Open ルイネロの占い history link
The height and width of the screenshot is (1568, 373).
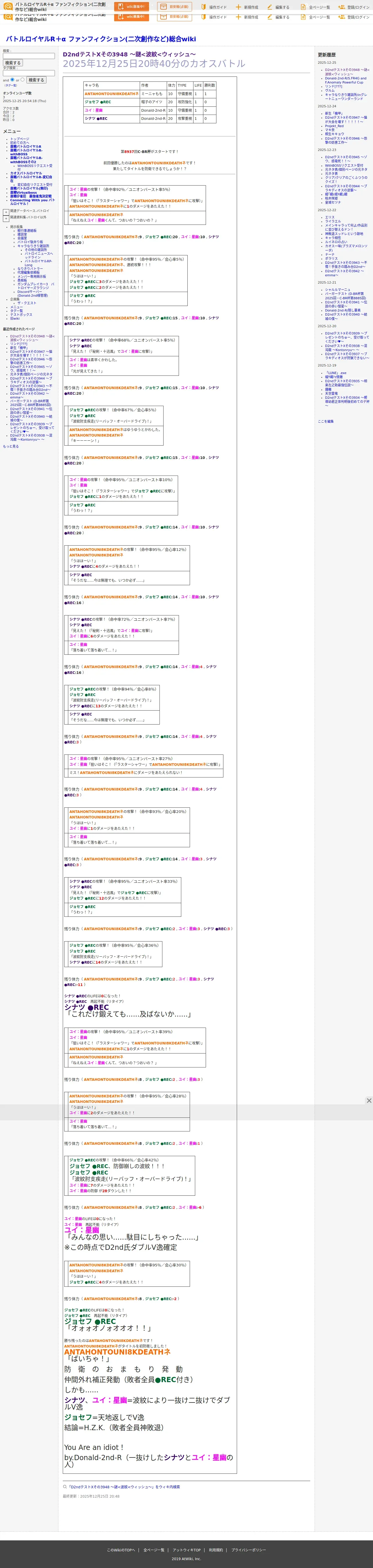tap(336, 242)
